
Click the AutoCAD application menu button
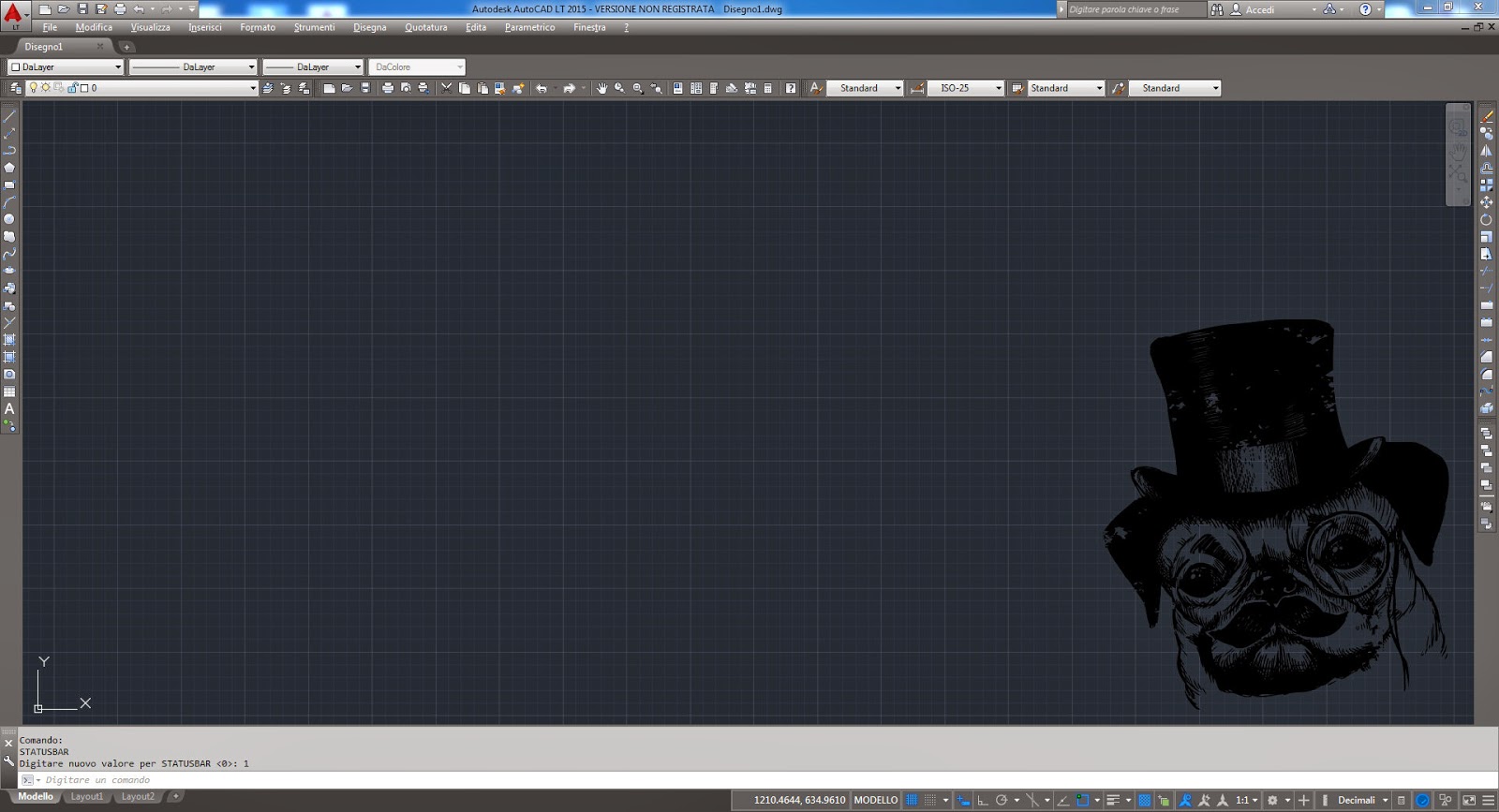tap(14, 14)
